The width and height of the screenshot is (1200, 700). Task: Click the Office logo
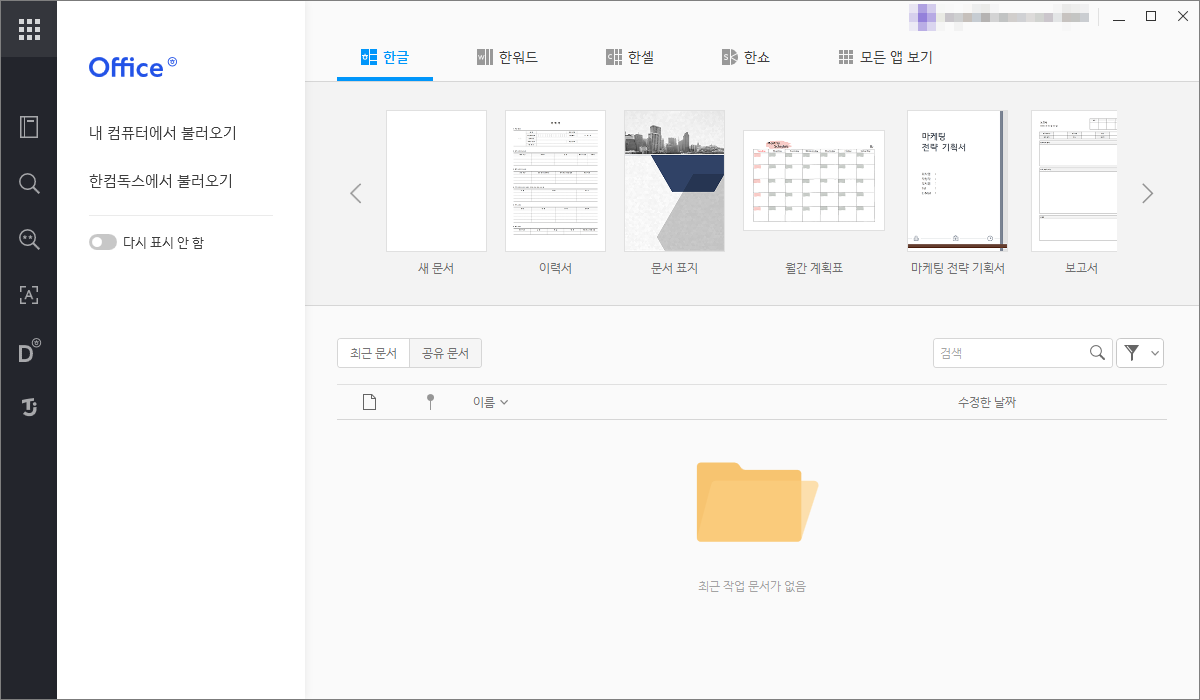click(133, 67)
